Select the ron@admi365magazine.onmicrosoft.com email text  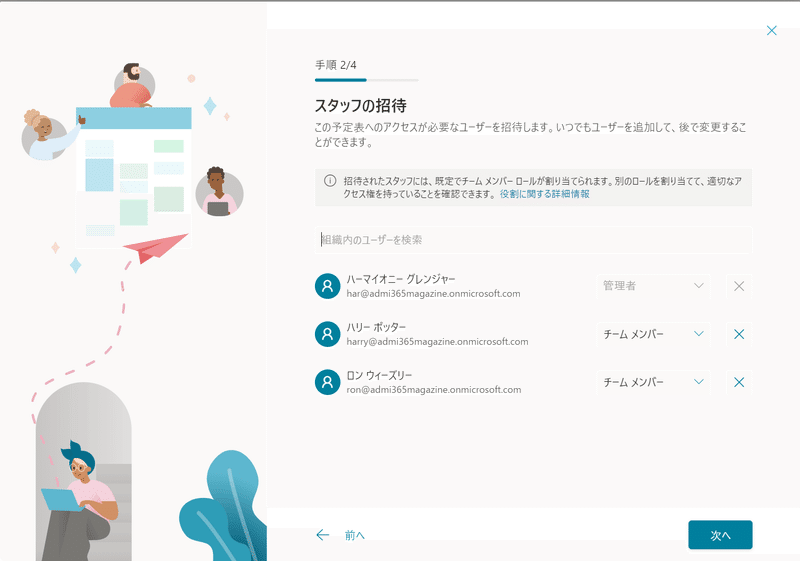click(434, 390)
